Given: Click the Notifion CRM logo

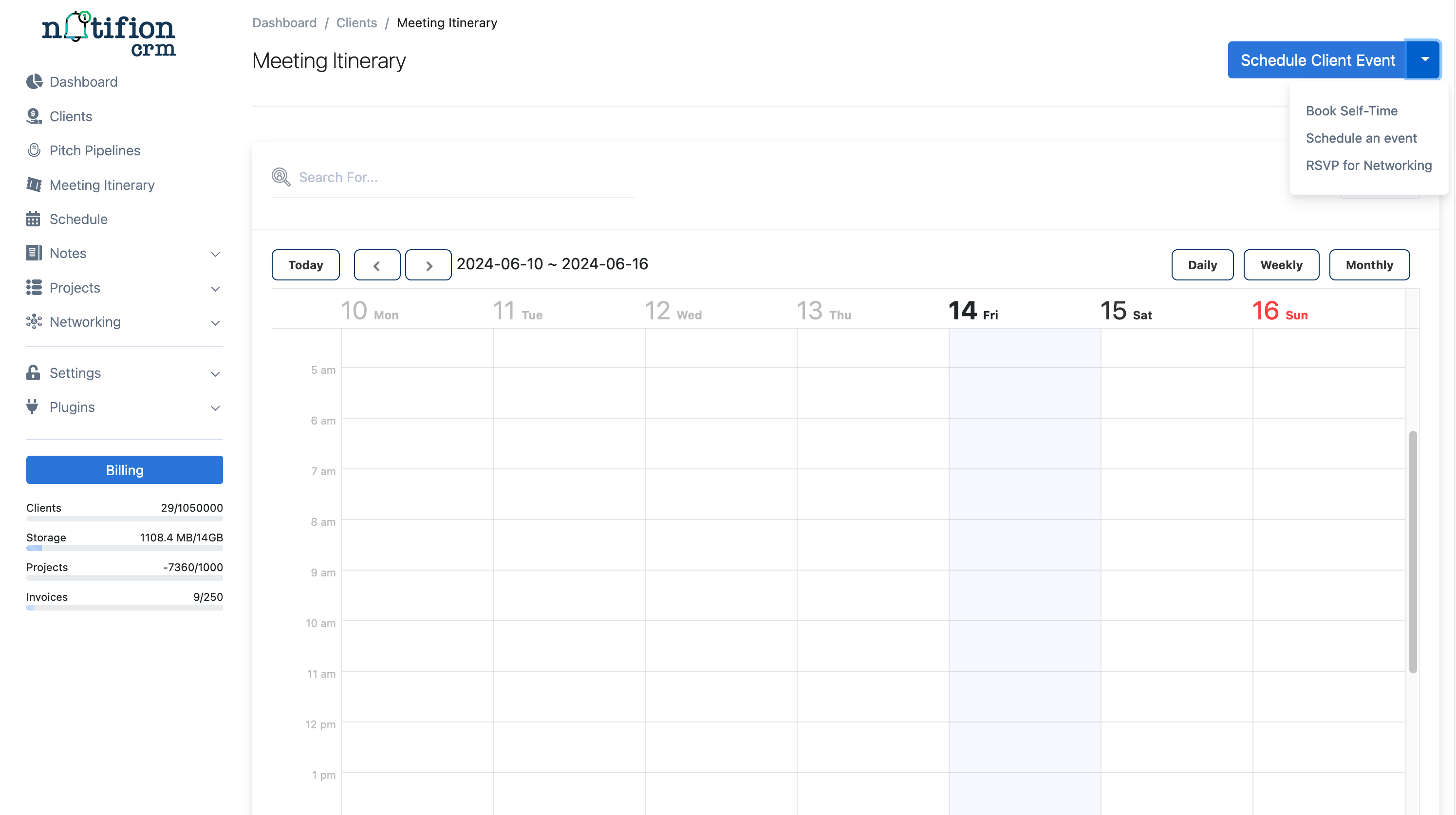Looking at the screenshot, I should pyautogui.click(x=109, y=33).
